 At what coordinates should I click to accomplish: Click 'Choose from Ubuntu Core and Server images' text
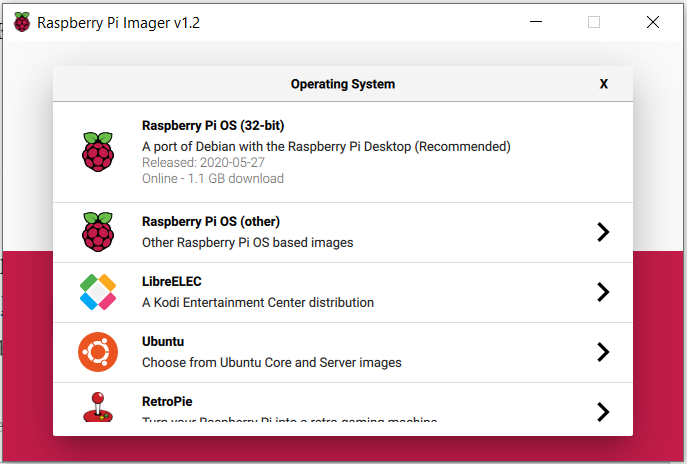coord(272,363)
